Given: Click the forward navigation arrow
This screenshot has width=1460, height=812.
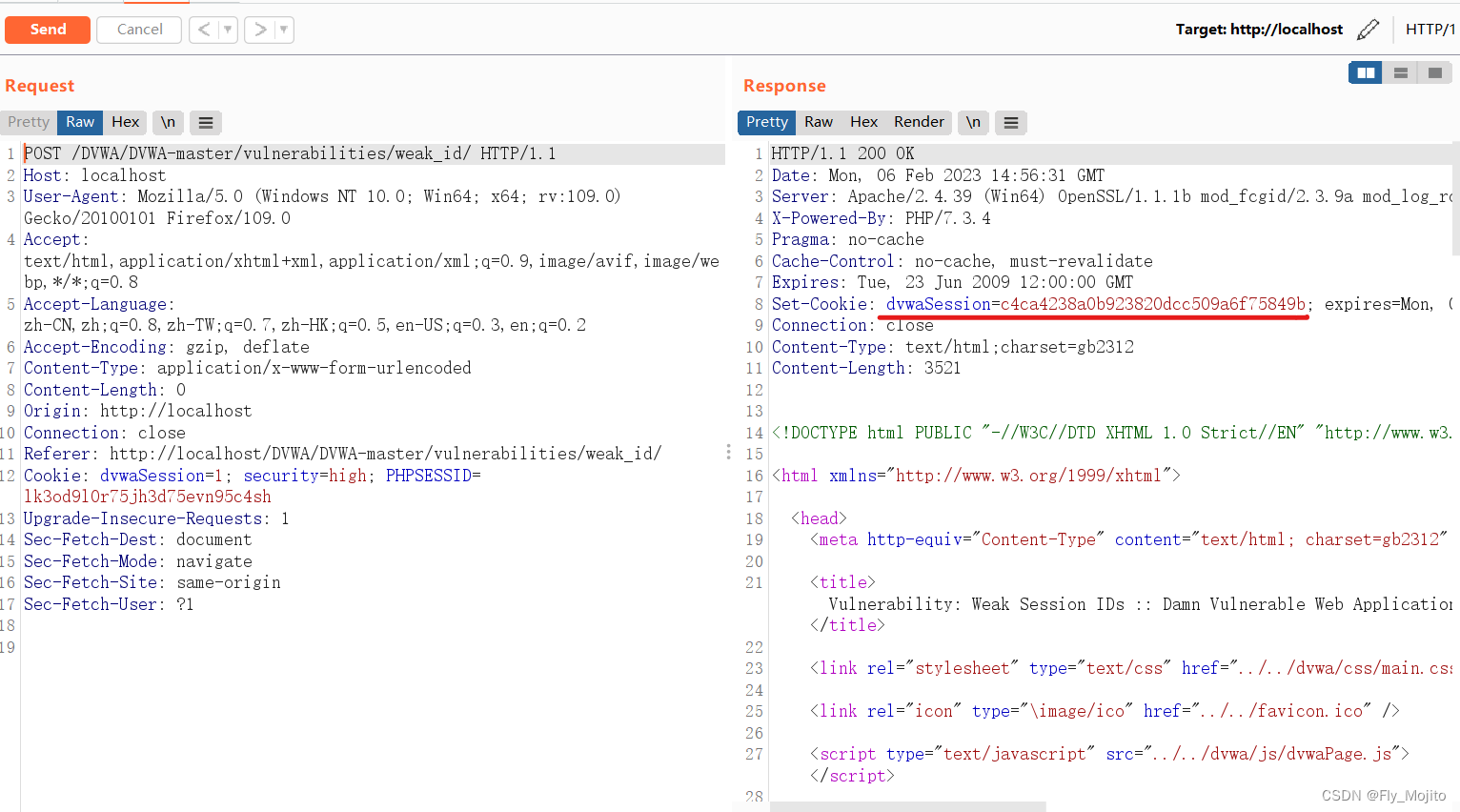Looking at the screenshot, I should pos(259,30).
